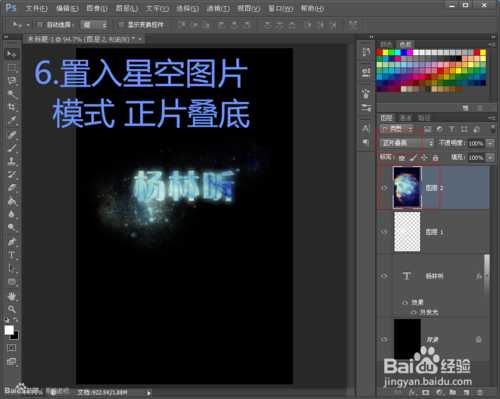This screenshot has height=399, width=500.
Task: Select the Clone Stamp tool
Action: 12,161
